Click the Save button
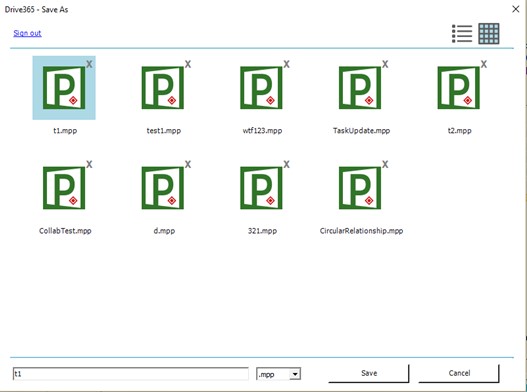The image size is (527, 392). [x=369, y=373]
